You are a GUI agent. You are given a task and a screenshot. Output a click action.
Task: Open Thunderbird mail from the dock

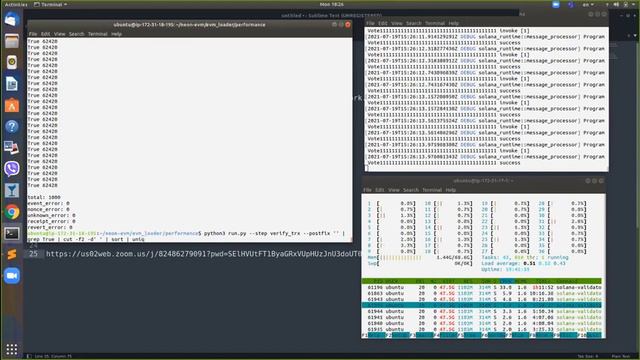(x=12, y=19)
